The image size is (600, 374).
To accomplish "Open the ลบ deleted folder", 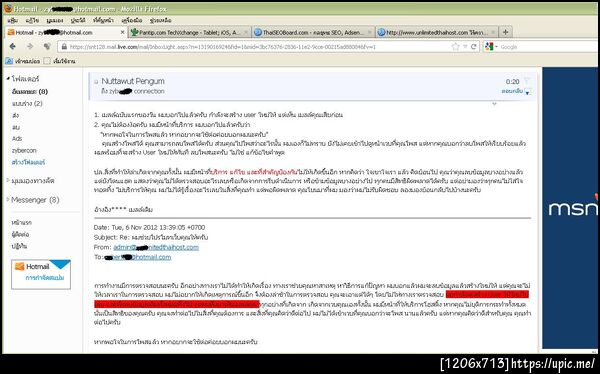I will [x=16, y=127].
